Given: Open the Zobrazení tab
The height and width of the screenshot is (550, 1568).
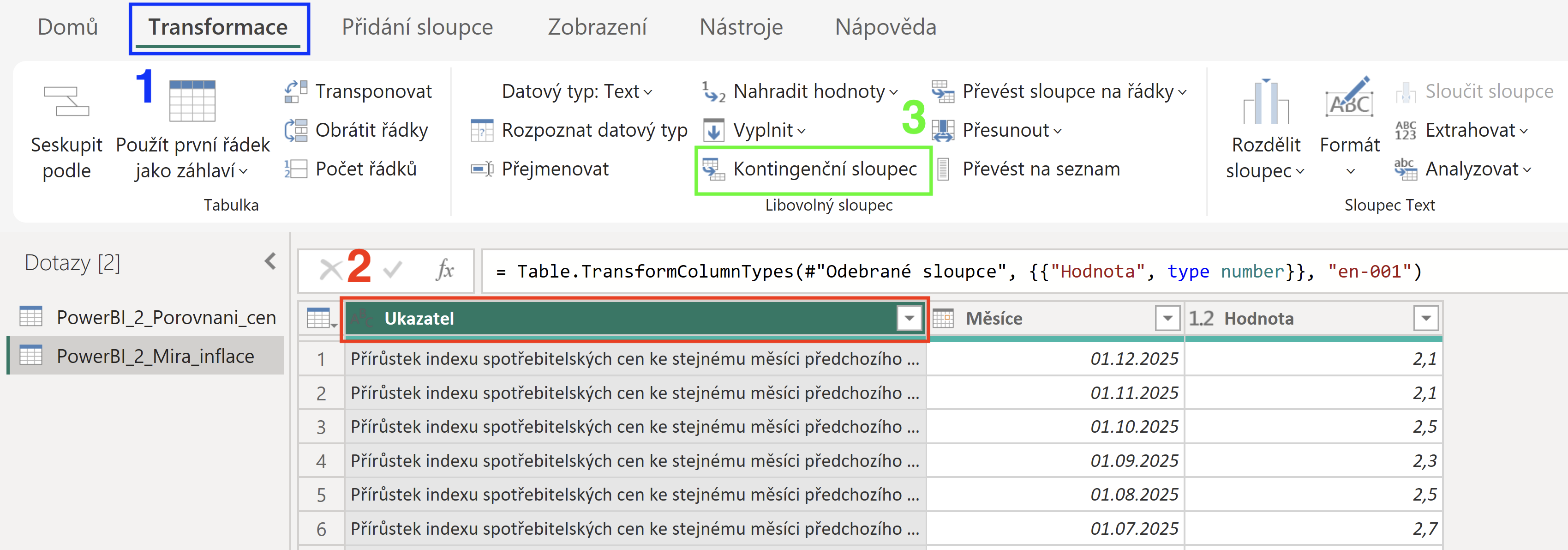Looking at the screenshot, I should (597, 27).
